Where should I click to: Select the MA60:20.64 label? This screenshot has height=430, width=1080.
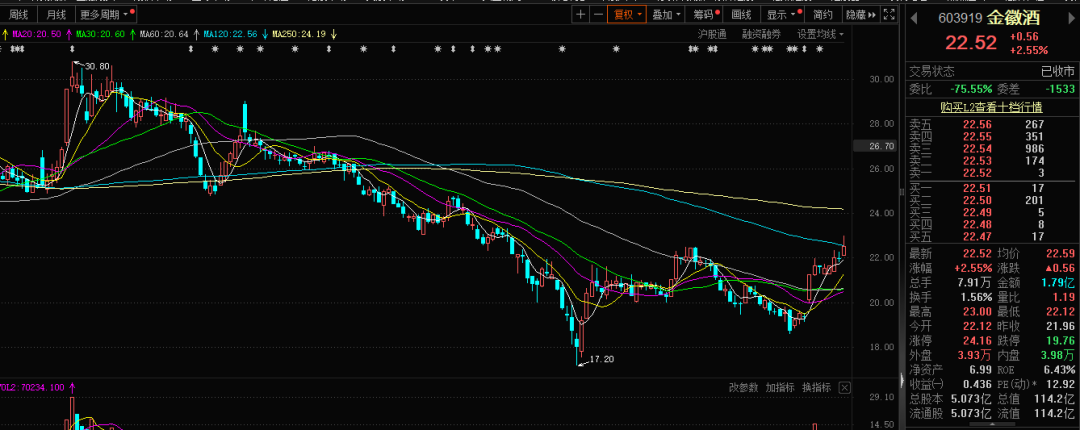pos(164,34)
